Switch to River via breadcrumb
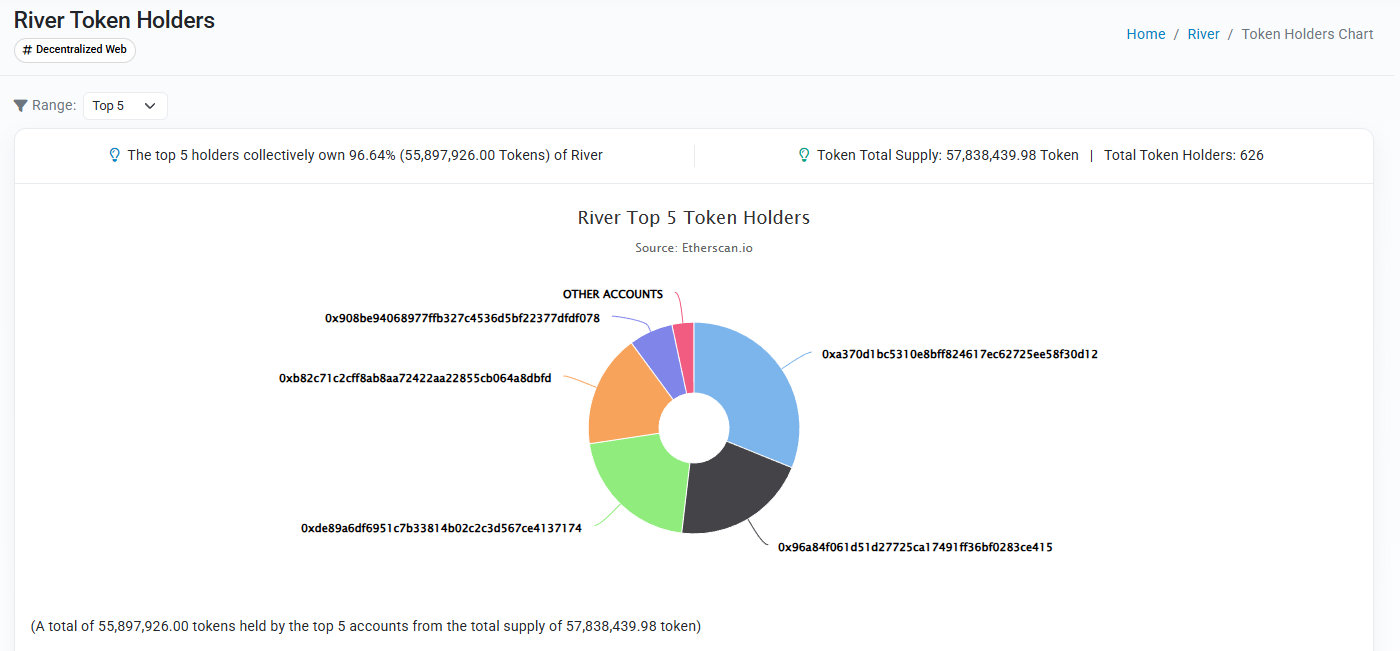The height and width of the screenshot is (651, 1400). (1203, 33)
